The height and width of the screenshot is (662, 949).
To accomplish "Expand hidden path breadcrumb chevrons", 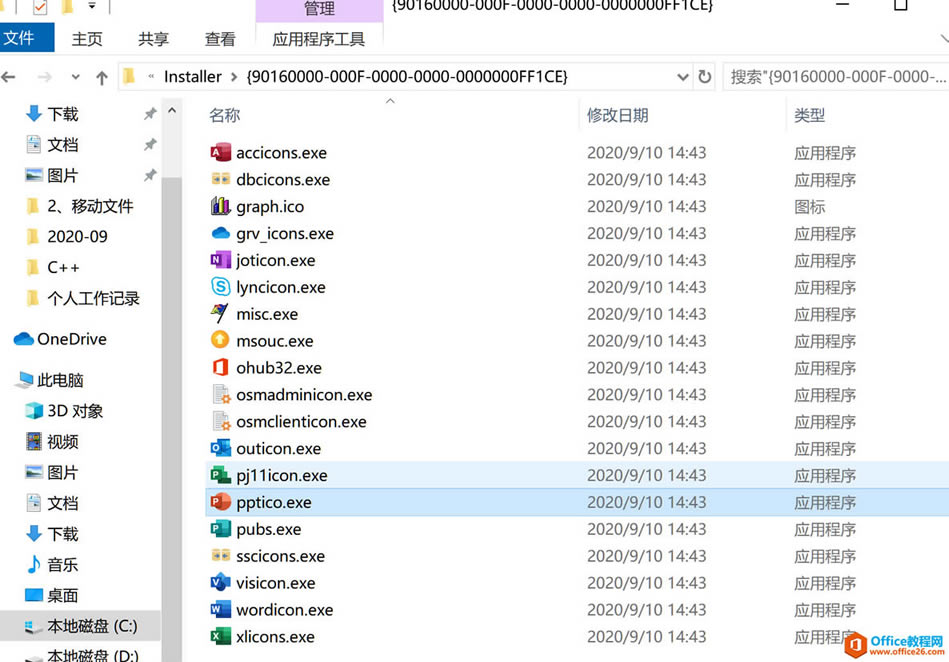I will tap(151, 76).
